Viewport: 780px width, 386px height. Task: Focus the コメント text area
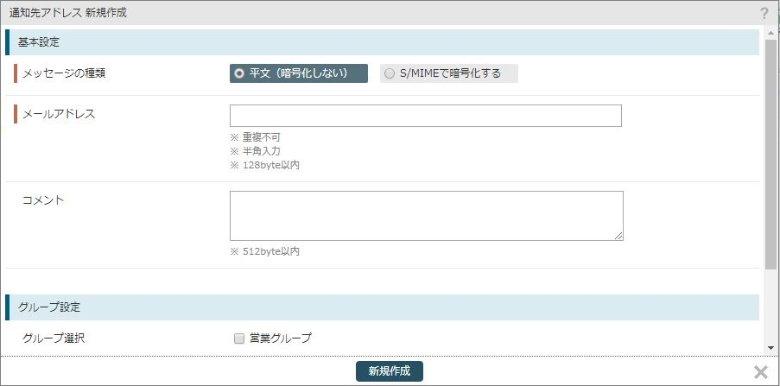click(426, 216)
